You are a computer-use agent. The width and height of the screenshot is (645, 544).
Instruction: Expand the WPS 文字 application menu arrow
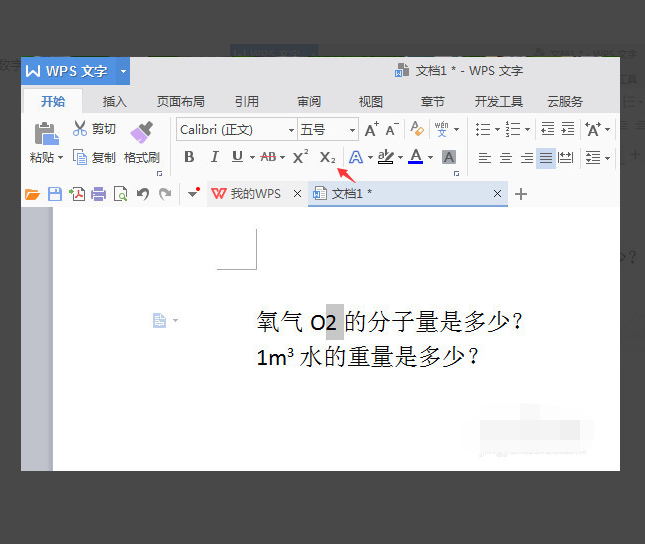pos(123,71)
